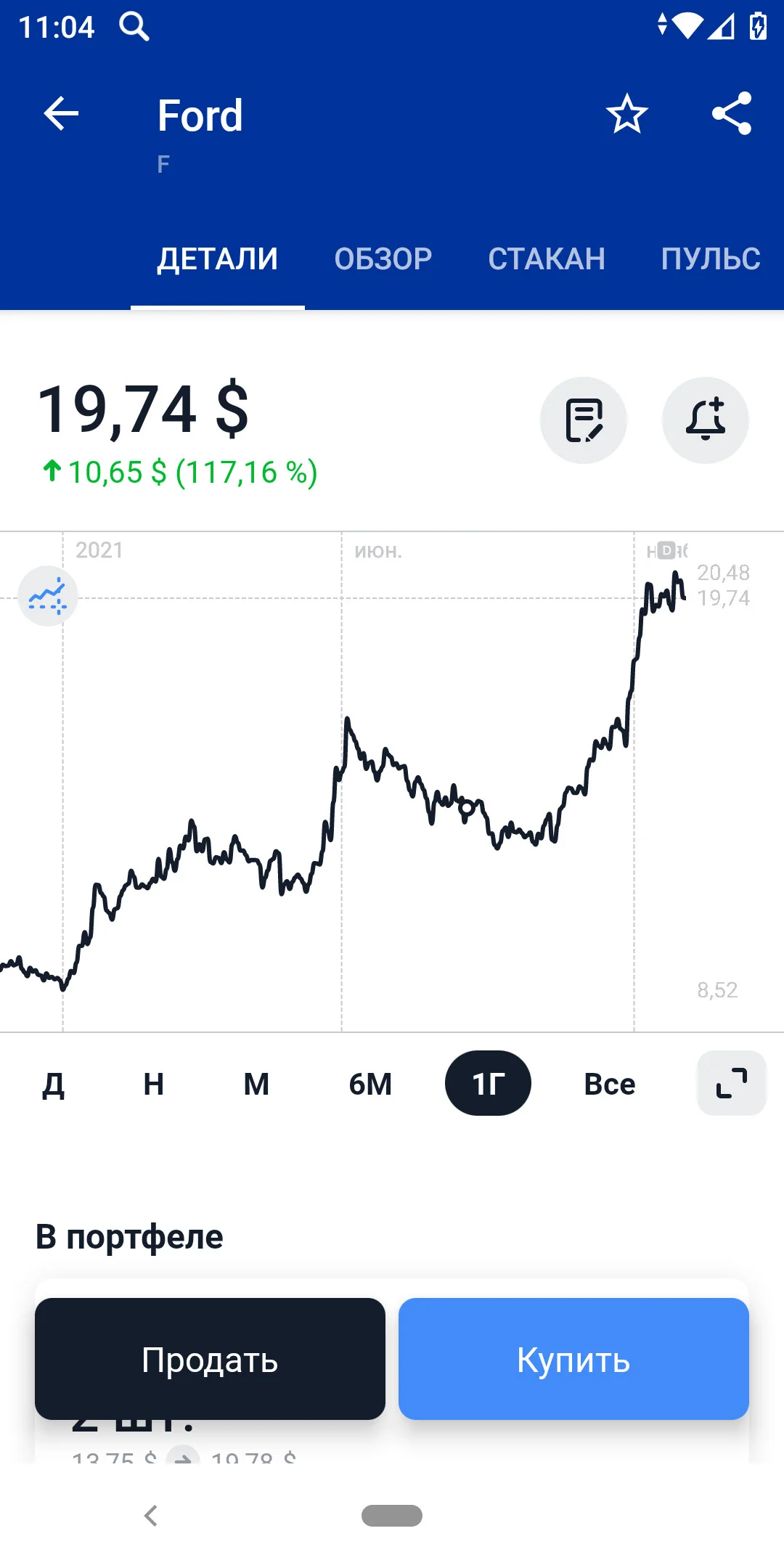Choose the 6М chart range
Viewport: 784px width, 1568px height.
[x=370, y=1084]
